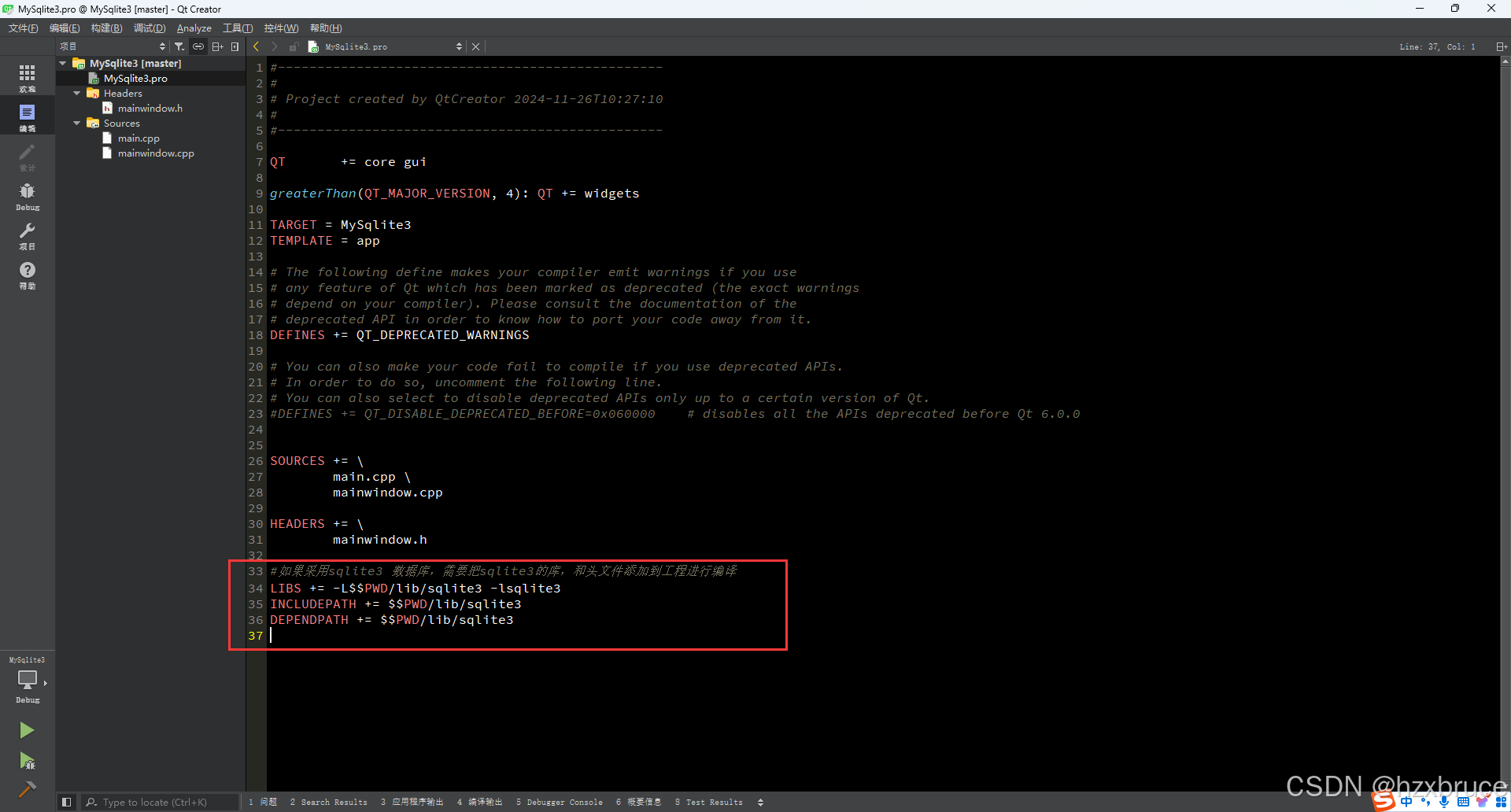
Task: Click inside the Type to locate field
Action: click(x=157, y=802)
